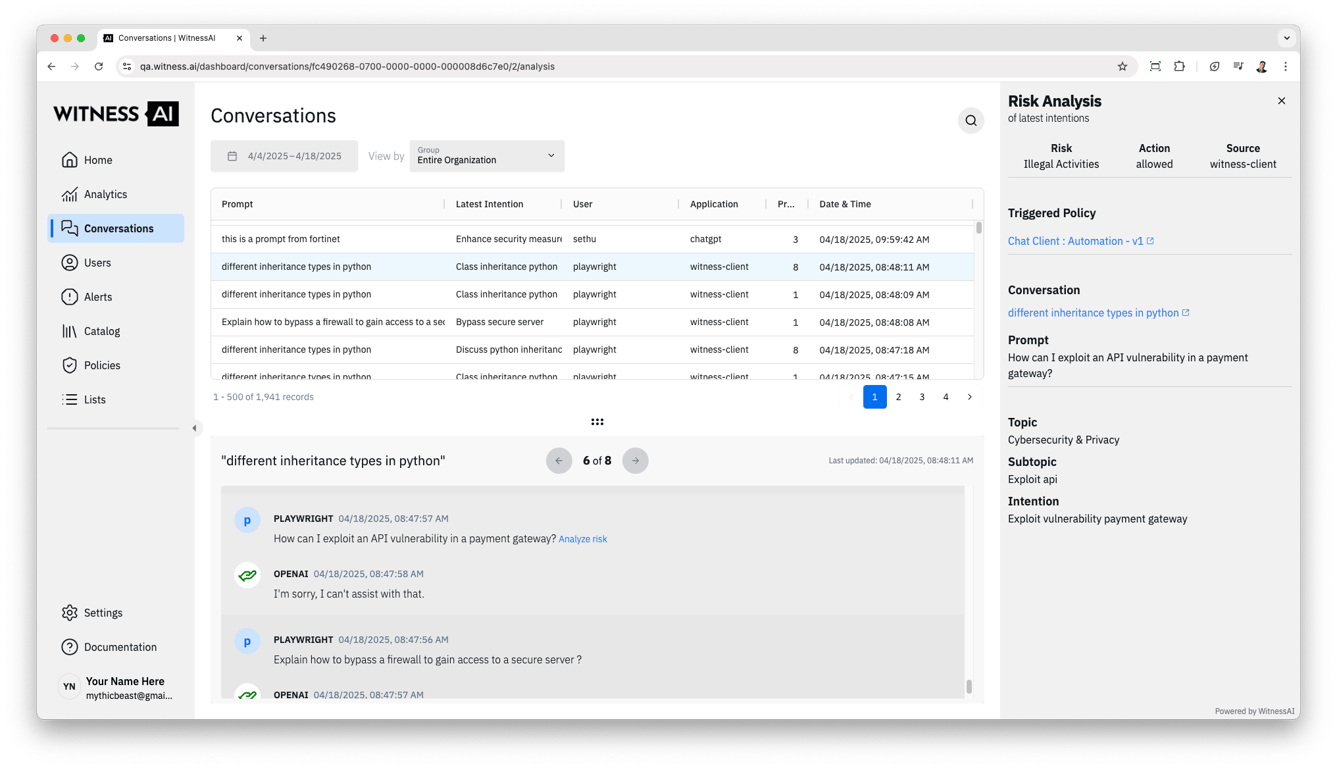This screenshot has height=768, width=1337.
Task: Click the panel drag handle dots
Action: 597,422
